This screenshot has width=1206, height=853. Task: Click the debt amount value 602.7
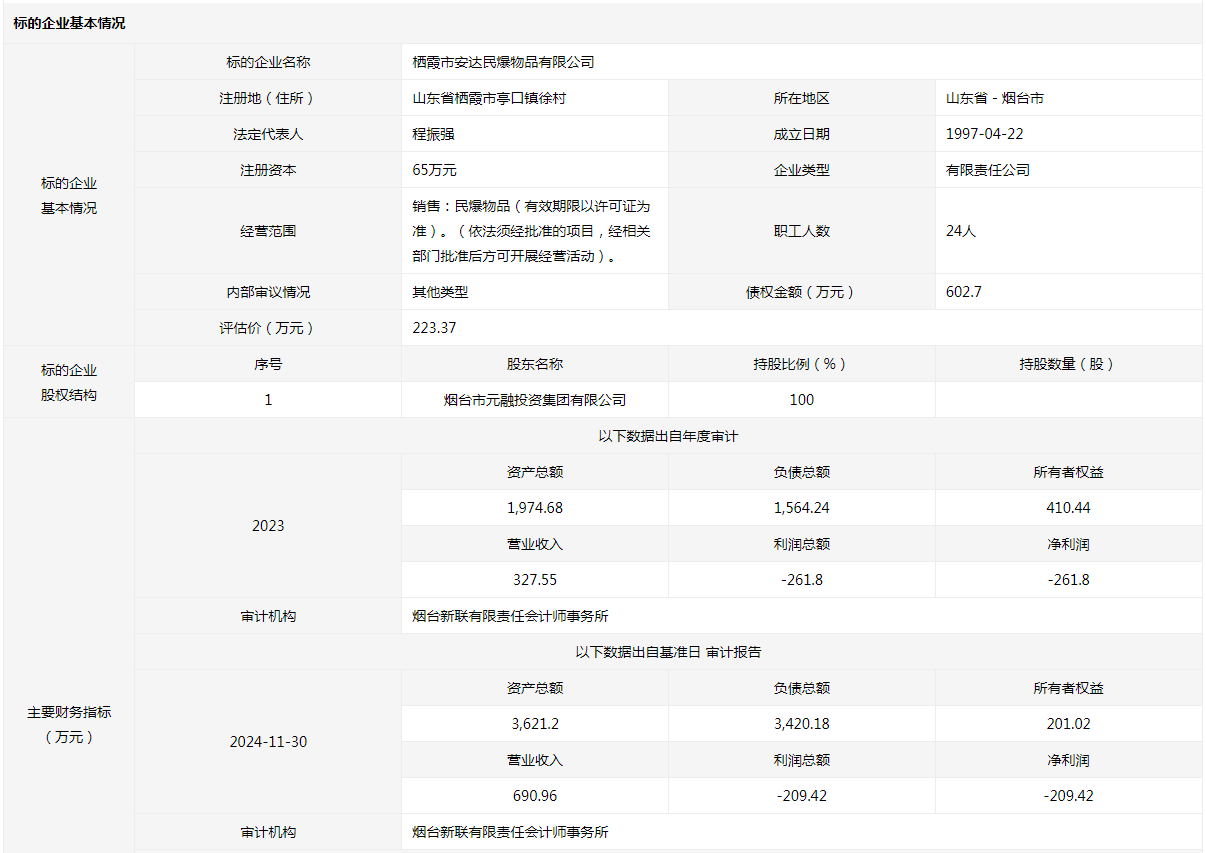(963, 292)
